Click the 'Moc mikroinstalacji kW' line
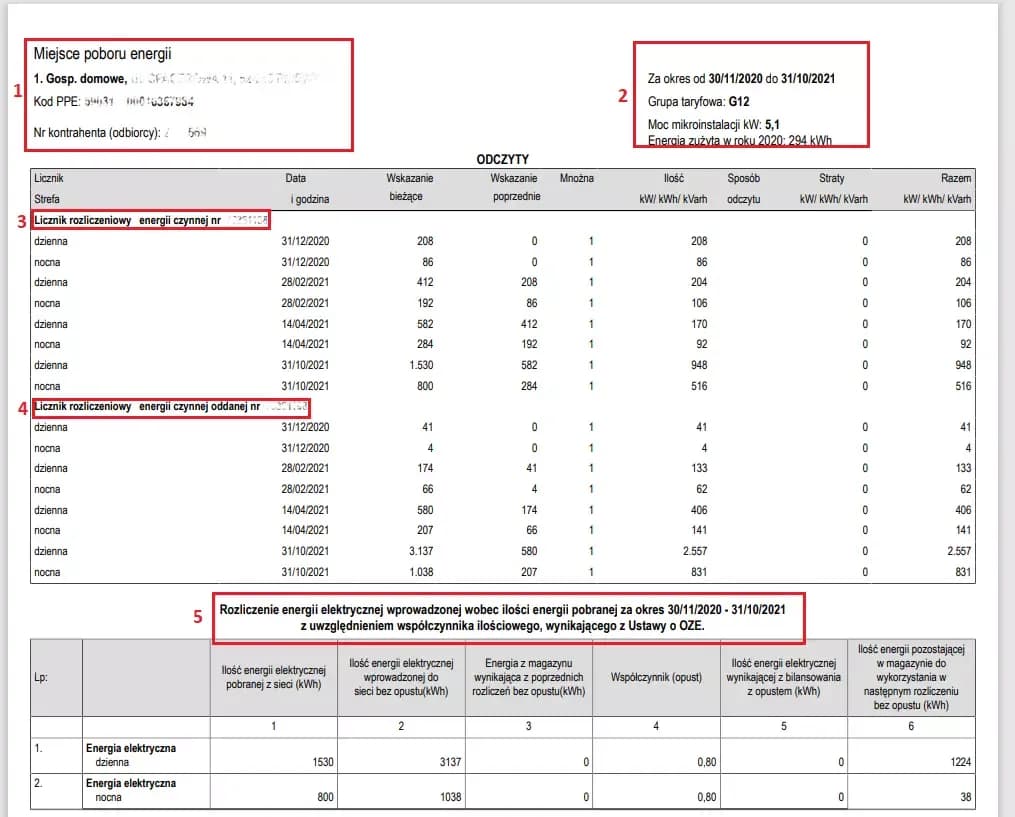The image size is (1015, 817). pos(713,125)
